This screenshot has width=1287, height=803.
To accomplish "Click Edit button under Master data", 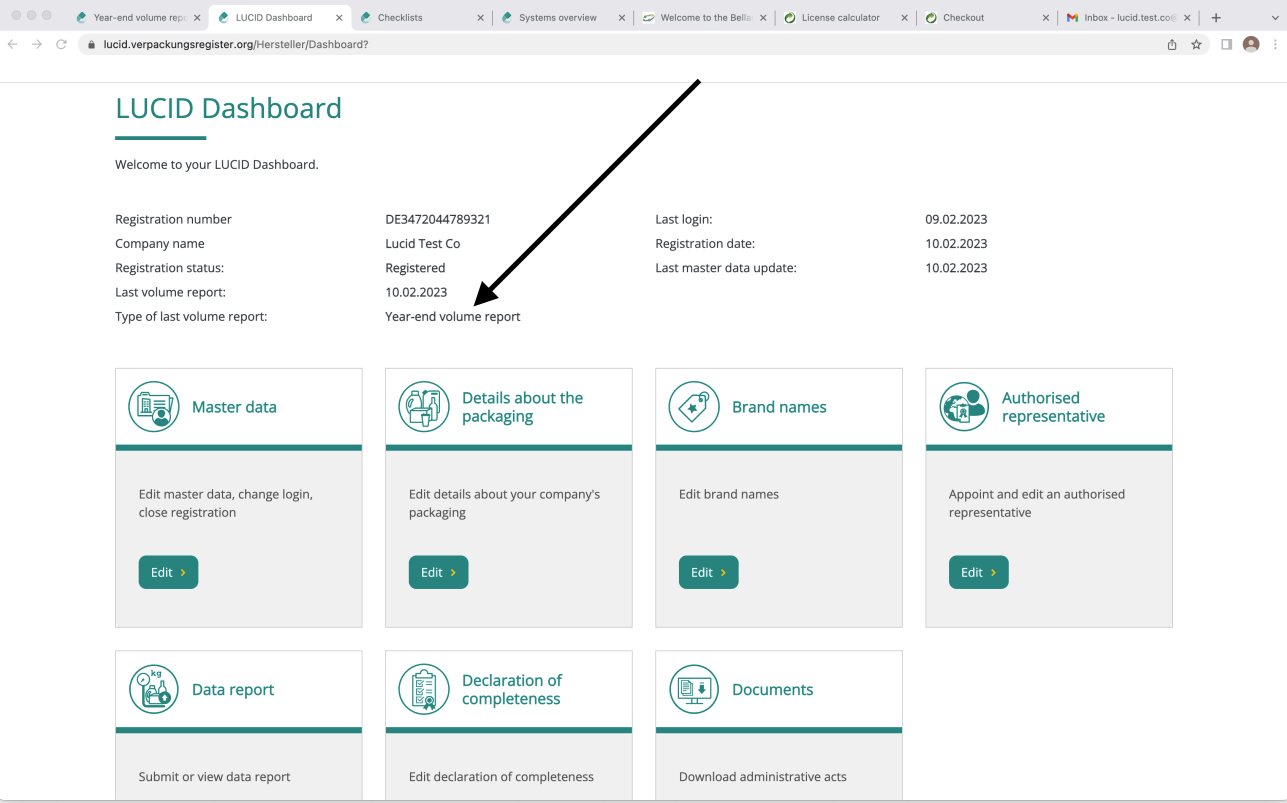I will click(x=168, y=572).
